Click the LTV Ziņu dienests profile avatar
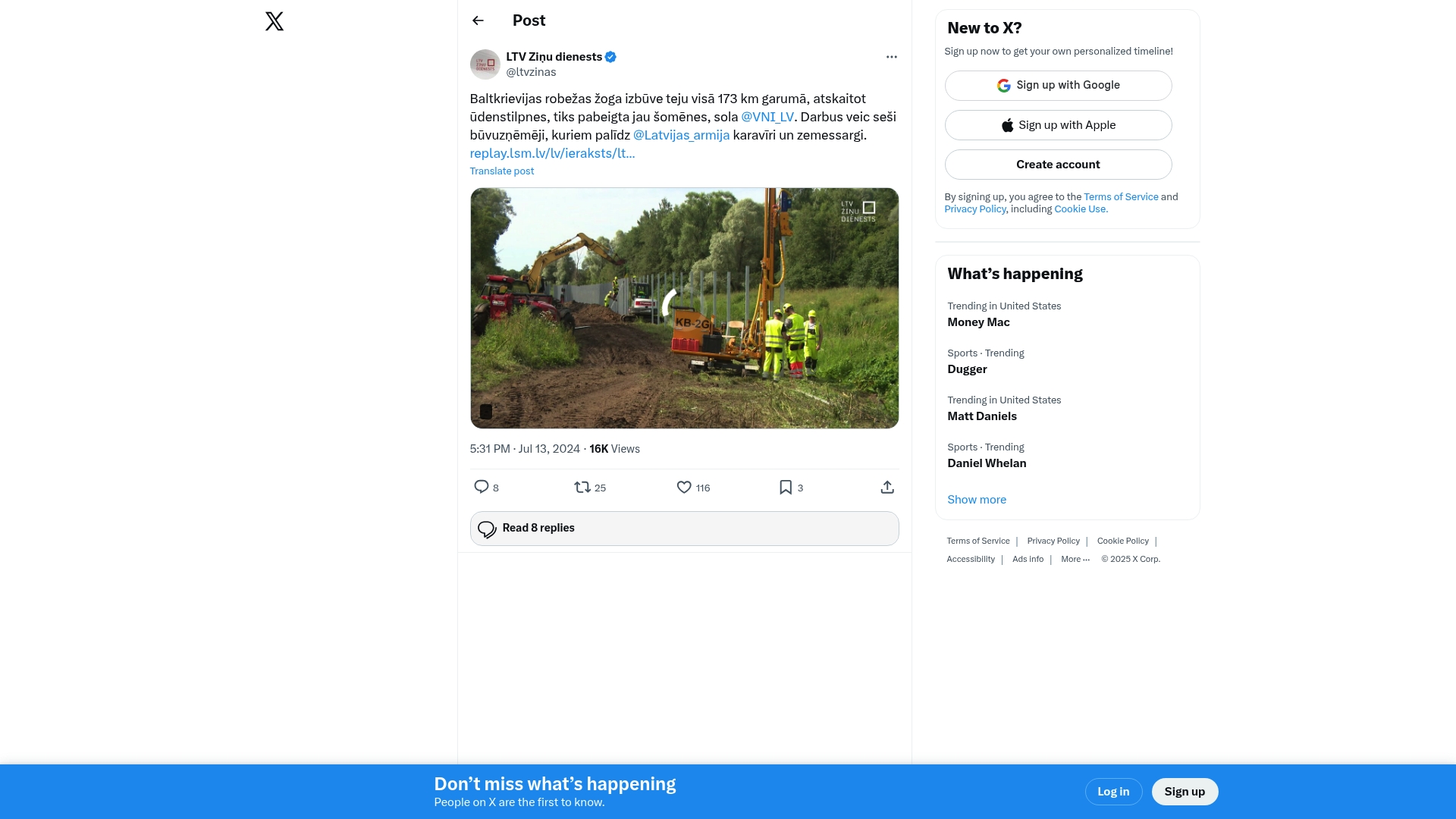Image resolution: width=1456 pixels, height=819 pixels. point(485,64)
